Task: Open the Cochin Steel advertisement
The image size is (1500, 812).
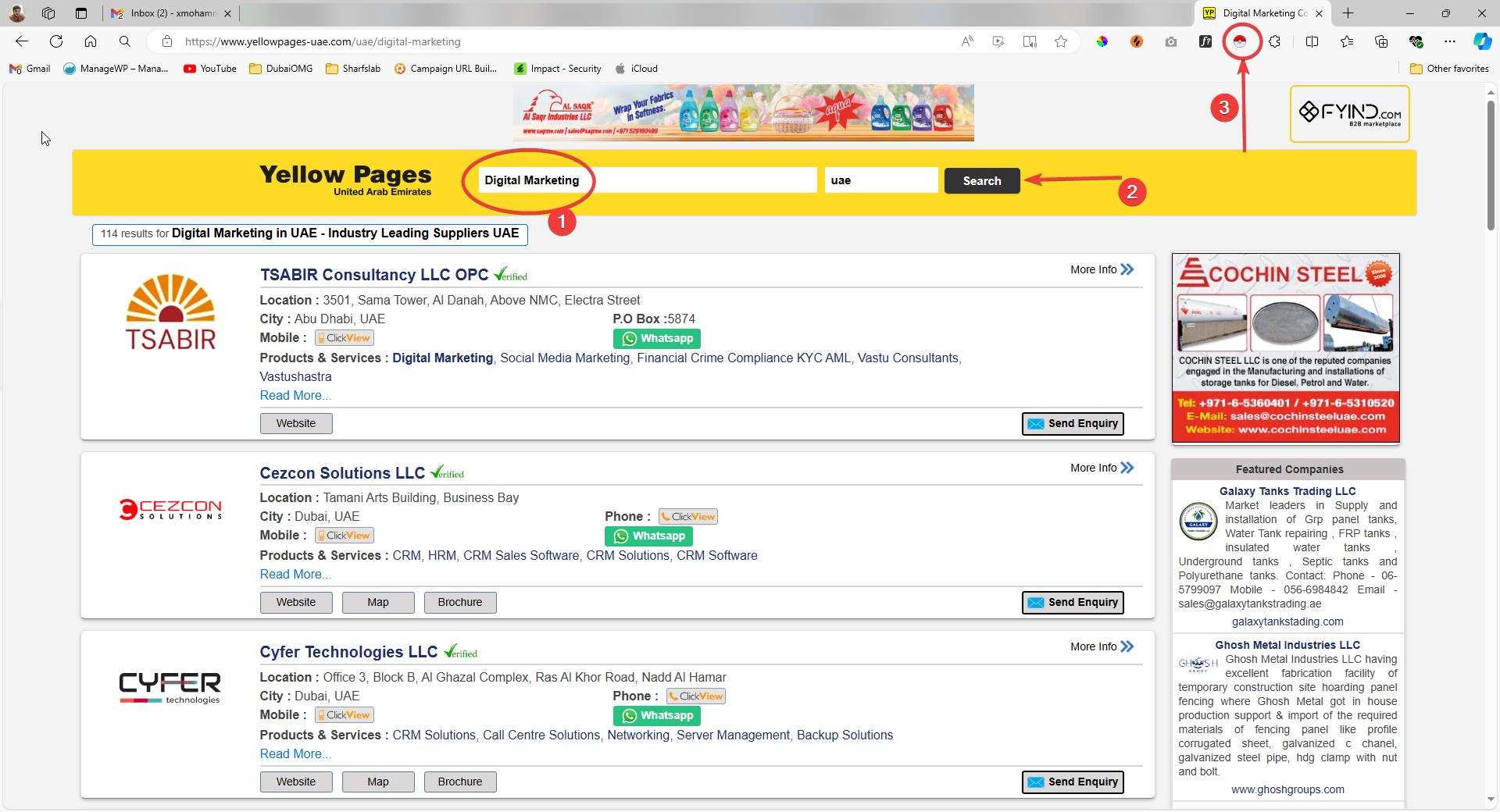Action: (x=1285, y=348)
